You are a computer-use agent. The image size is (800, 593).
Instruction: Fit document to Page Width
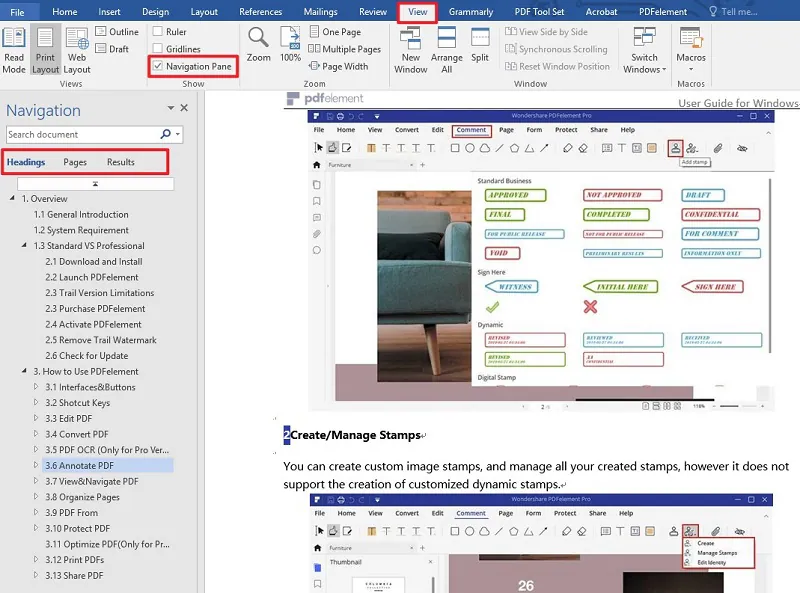click(x=339, y=66)
